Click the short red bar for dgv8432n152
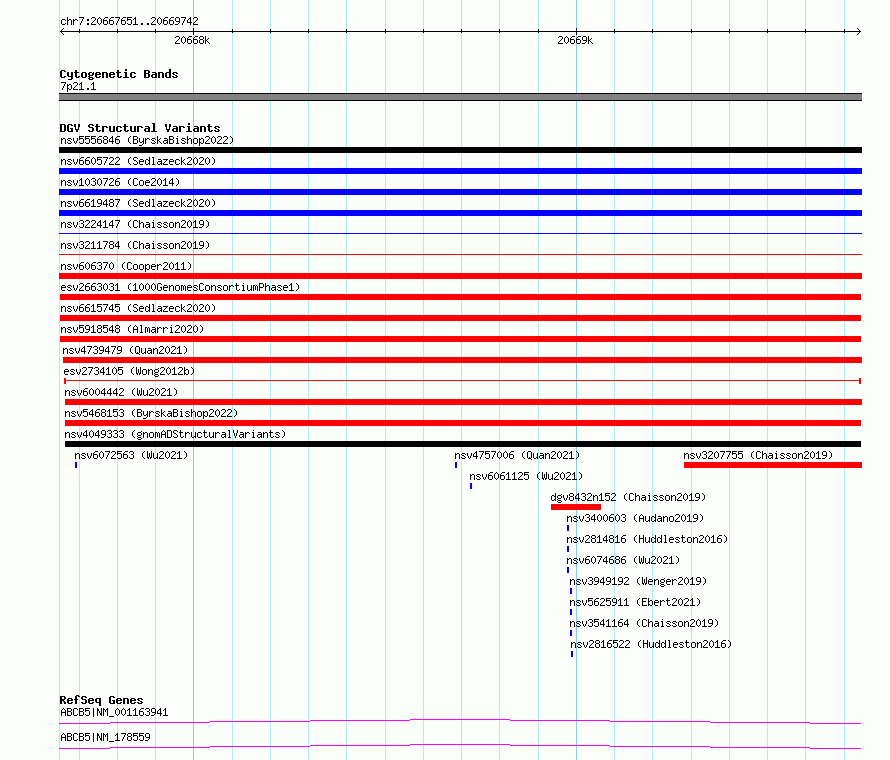890x760 pixels. 576,507
